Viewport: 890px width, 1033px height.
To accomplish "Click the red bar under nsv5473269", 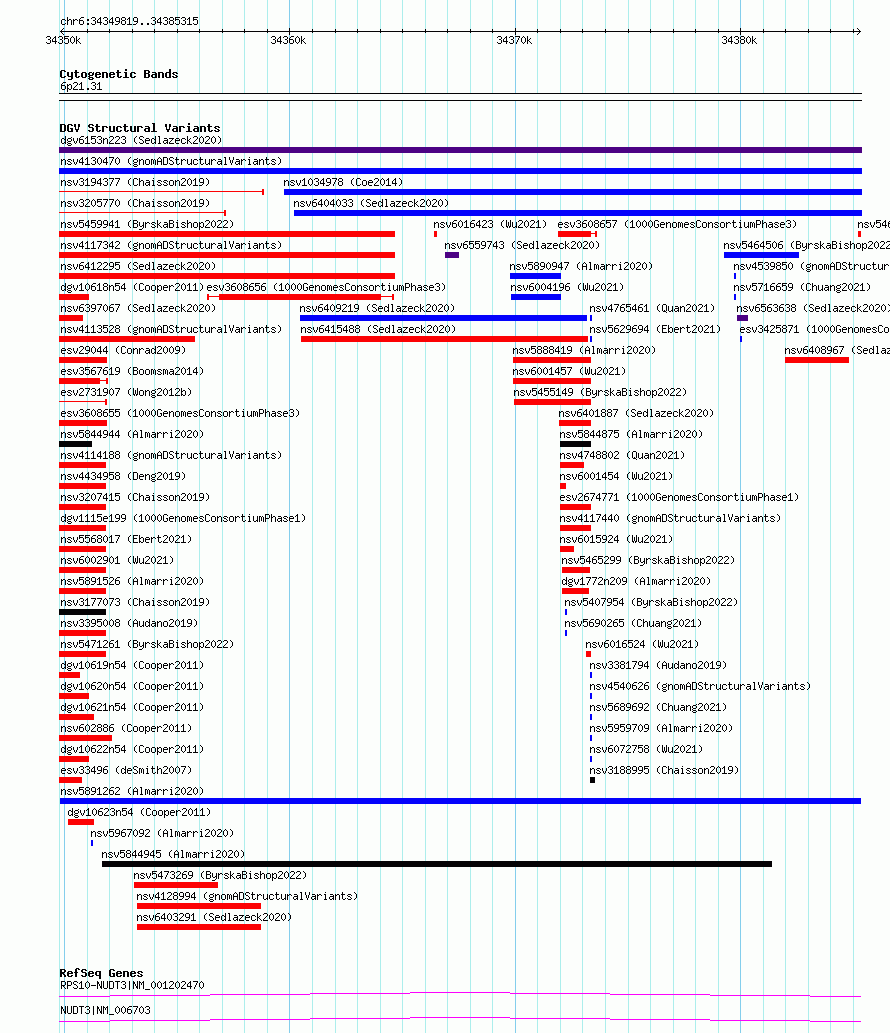I will pyautogui.click(x=176, y=885).
